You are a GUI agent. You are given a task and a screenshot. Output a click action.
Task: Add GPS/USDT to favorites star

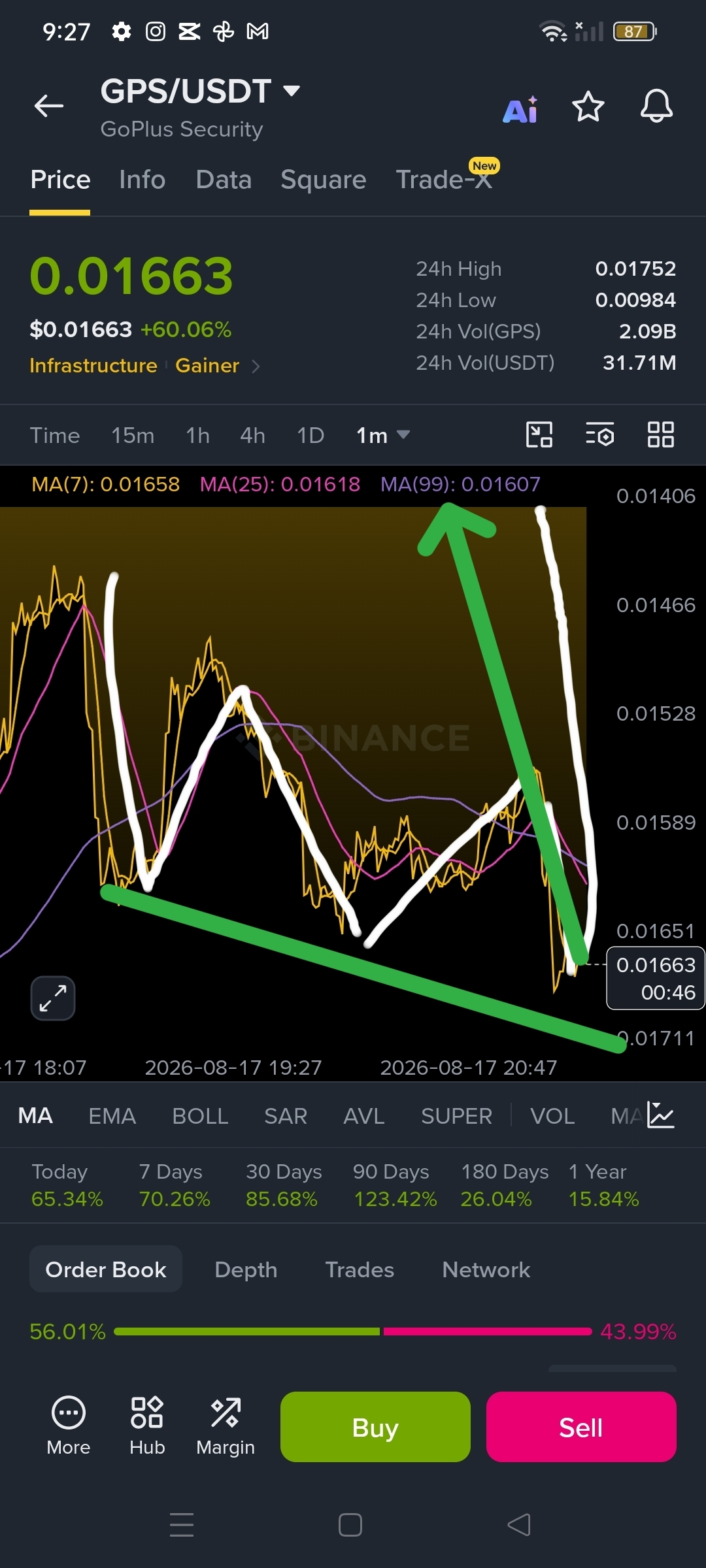[x=588, y=106]
